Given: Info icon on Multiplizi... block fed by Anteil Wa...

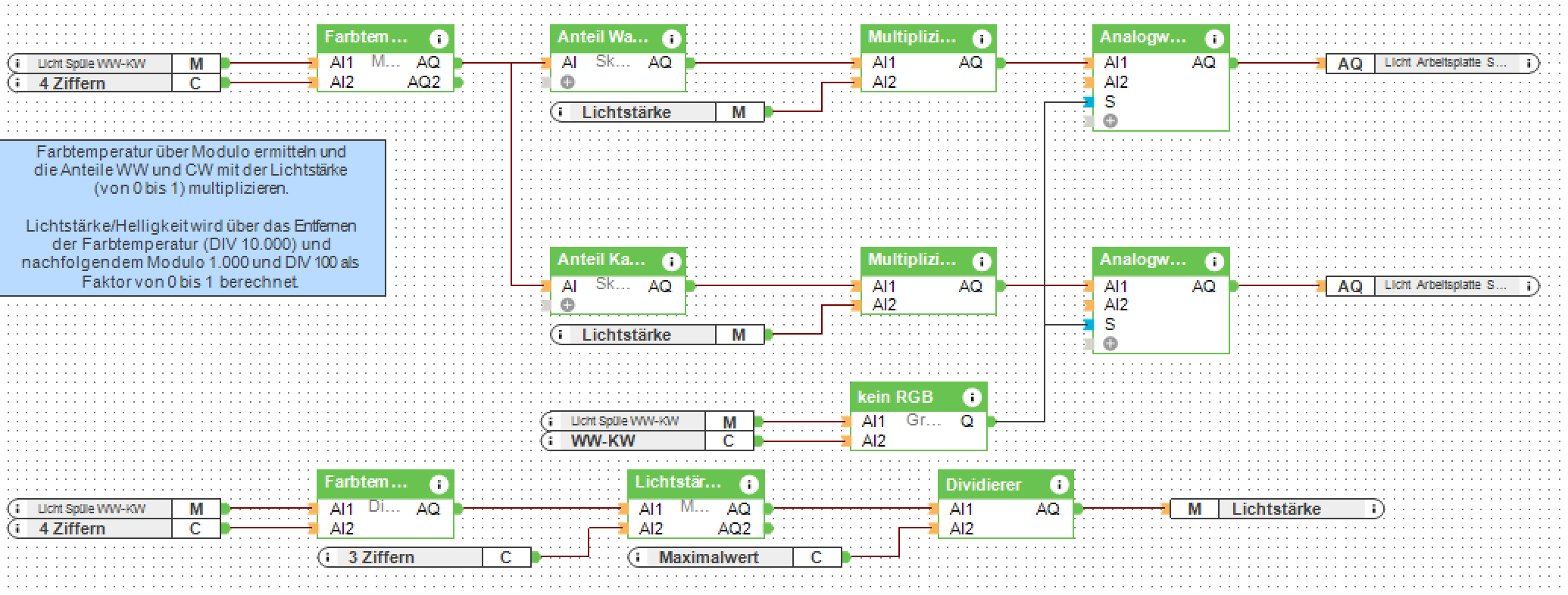Looking at the screenshot, I should [x=981, y=39].
